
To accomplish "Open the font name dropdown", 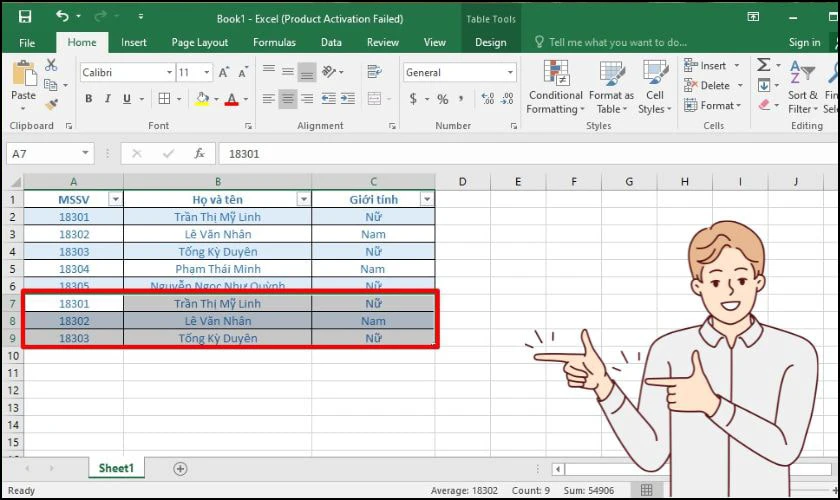I will coord(169,72).
